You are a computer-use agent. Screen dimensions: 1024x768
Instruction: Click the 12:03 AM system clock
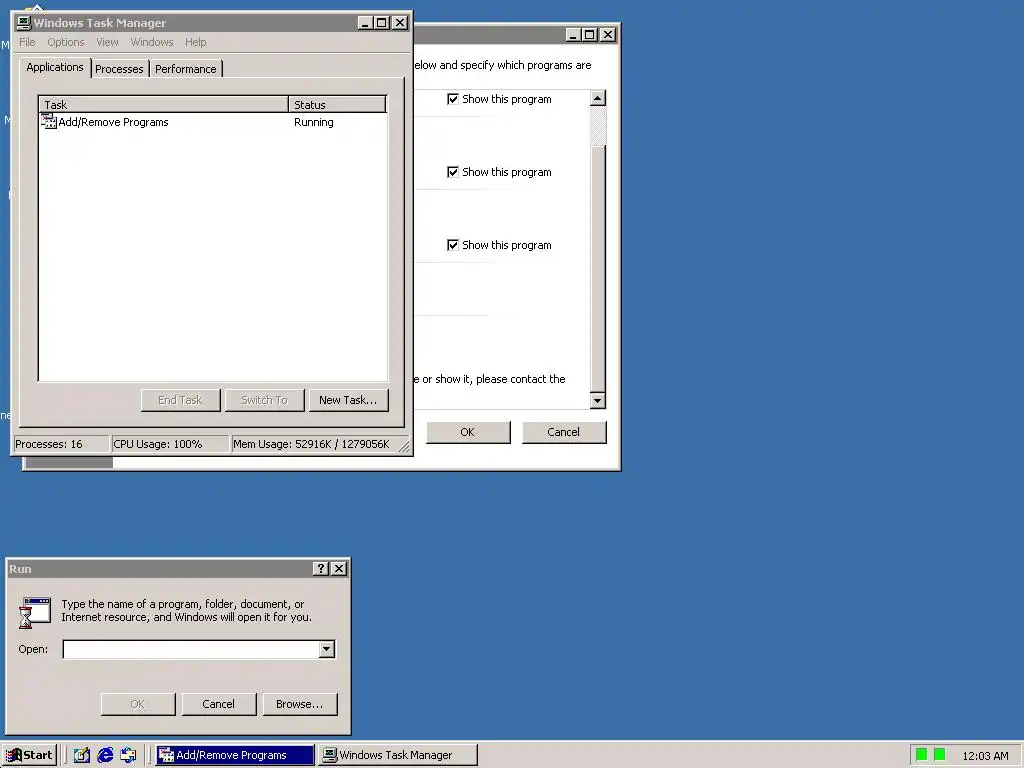pyautogui.click(x=985, y=756)
